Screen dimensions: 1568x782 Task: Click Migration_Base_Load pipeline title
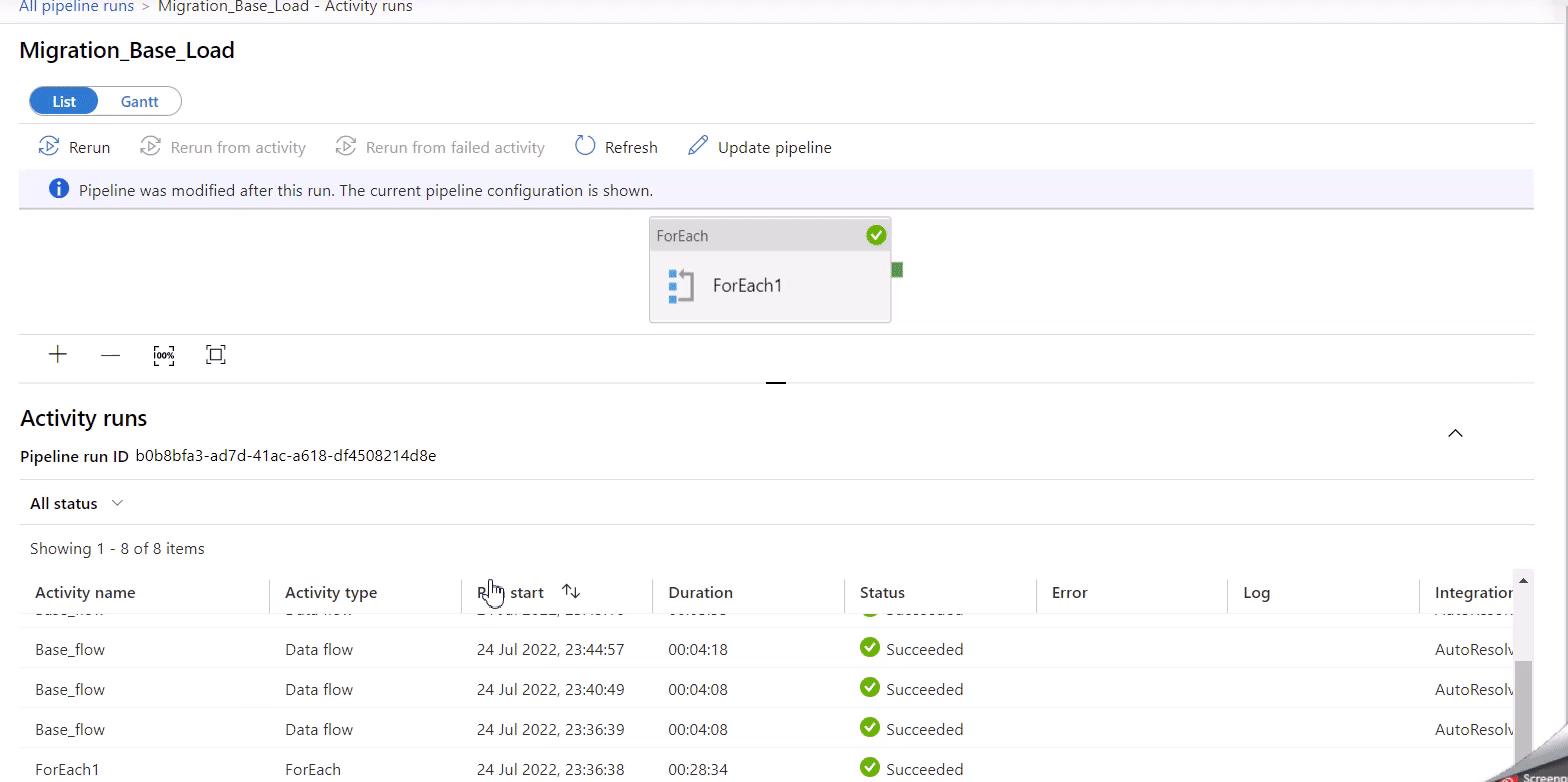coord(127,50)
